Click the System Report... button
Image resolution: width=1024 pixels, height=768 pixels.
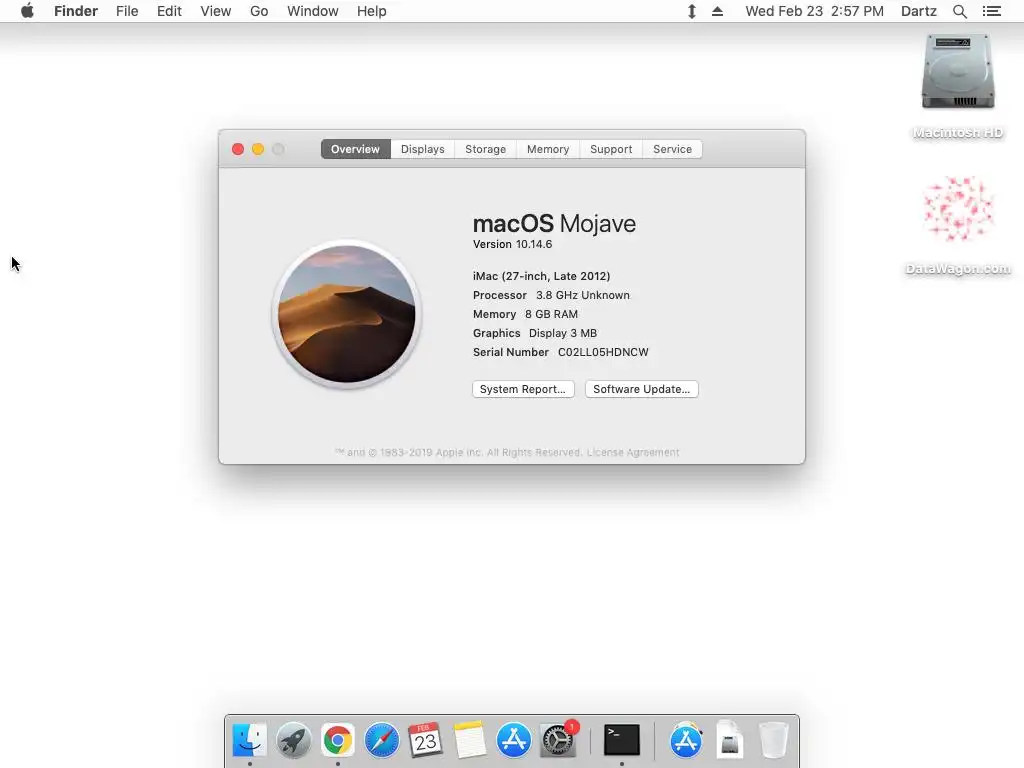pyautogui.click(x=523, y=389)
